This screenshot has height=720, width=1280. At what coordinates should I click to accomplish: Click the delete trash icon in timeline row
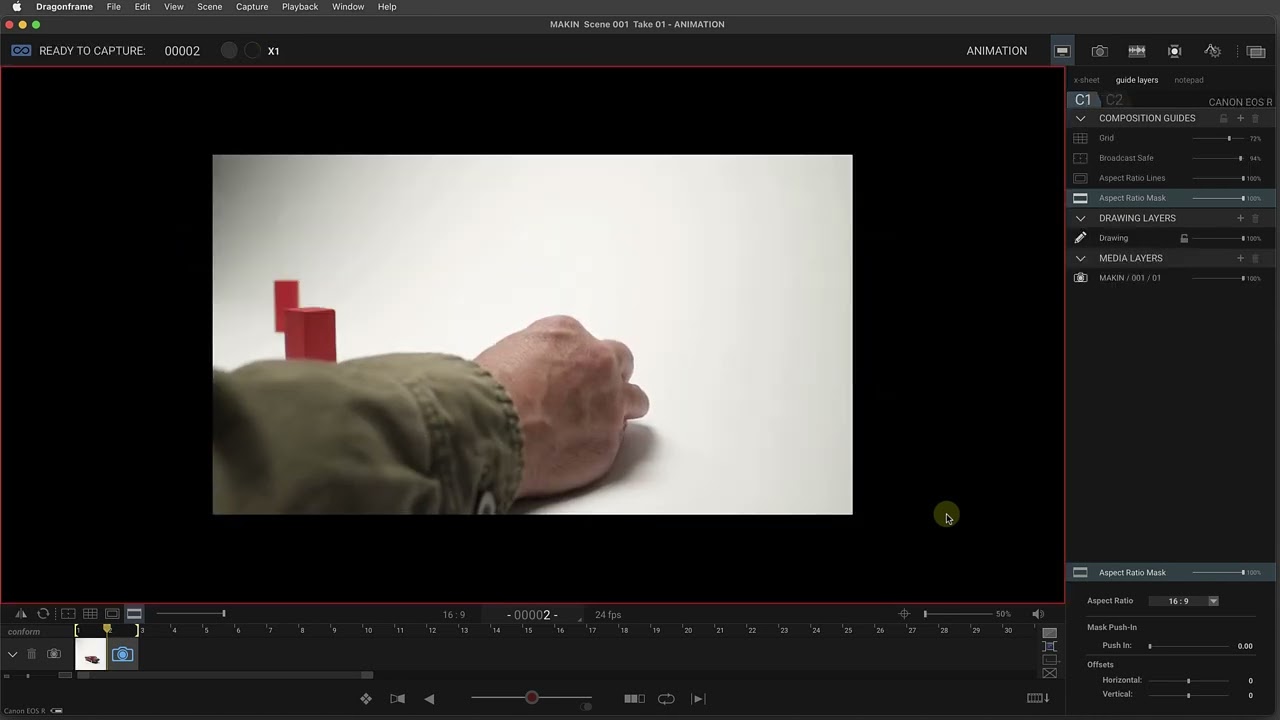31,654
